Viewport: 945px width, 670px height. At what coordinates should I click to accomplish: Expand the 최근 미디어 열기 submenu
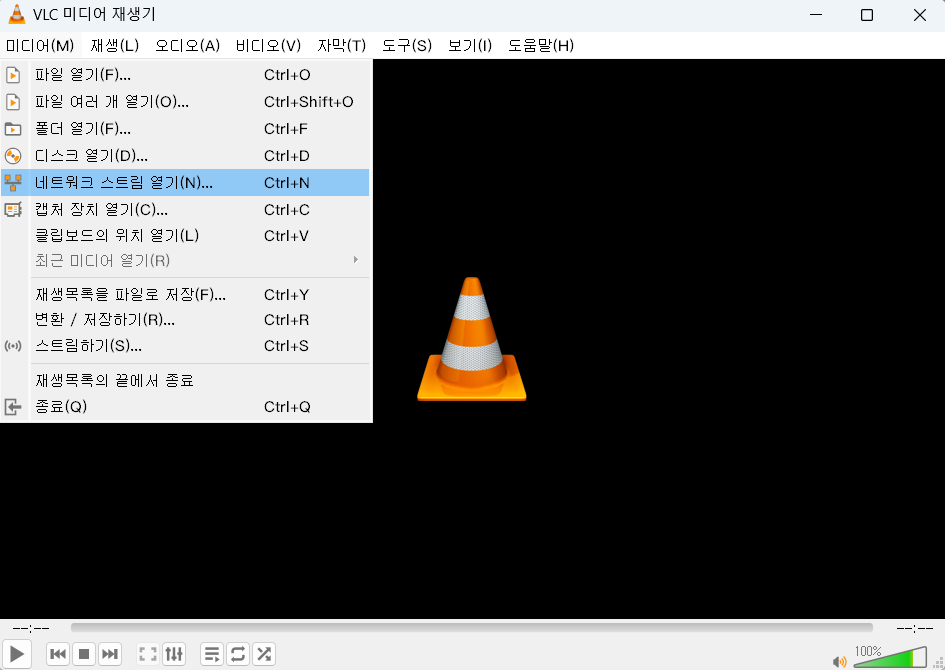point(355,258)
